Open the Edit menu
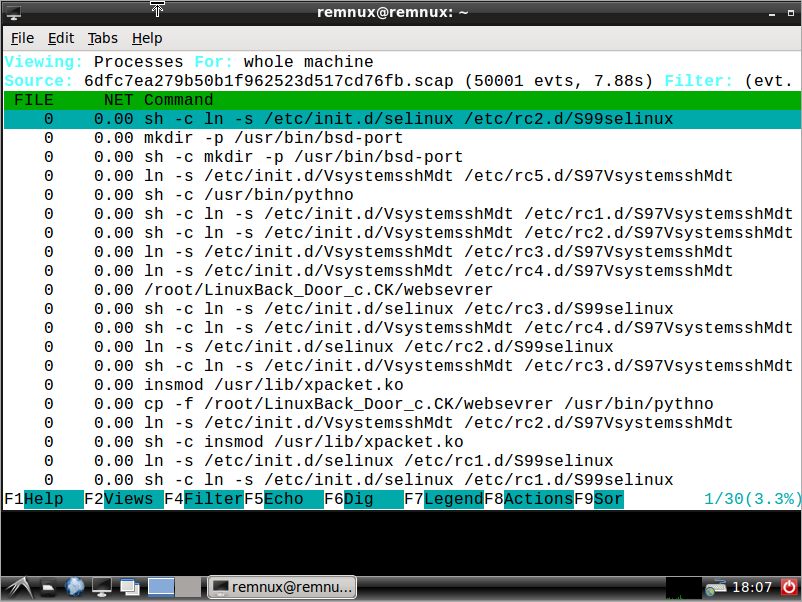 (61, 38)
